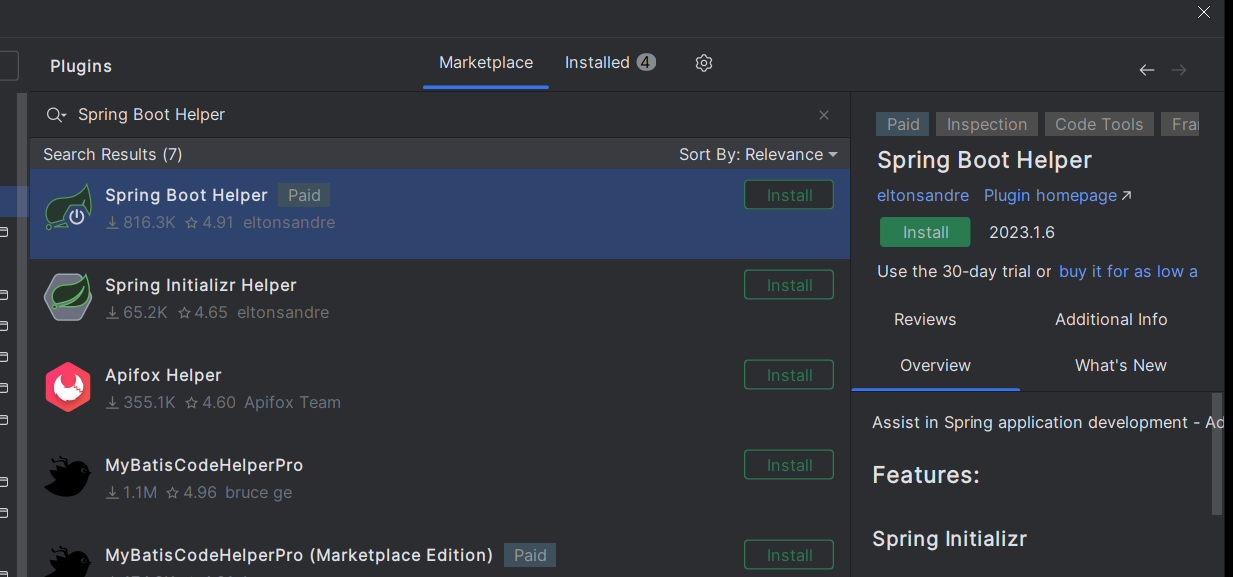This screenshot has height=577, width=1233.
Task: Click the green Install button in details
Action: point(925,232)
